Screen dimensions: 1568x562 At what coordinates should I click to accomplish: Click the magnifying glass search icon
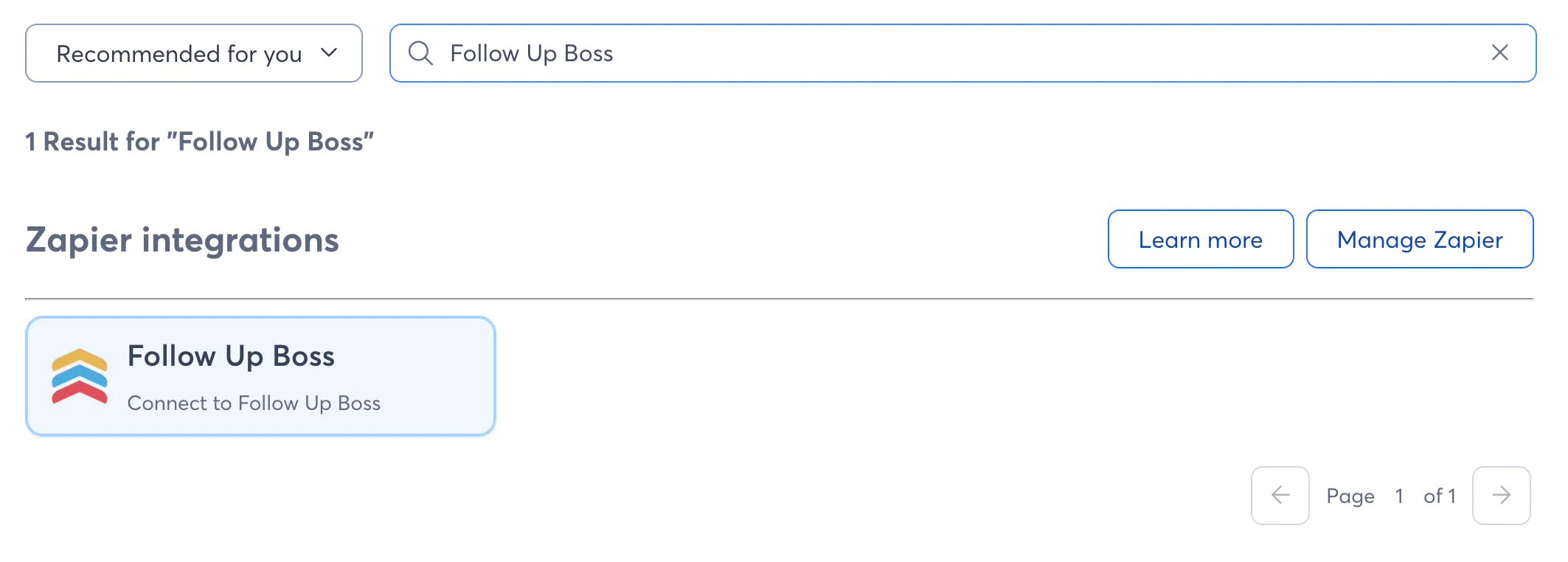pos(420,53)
